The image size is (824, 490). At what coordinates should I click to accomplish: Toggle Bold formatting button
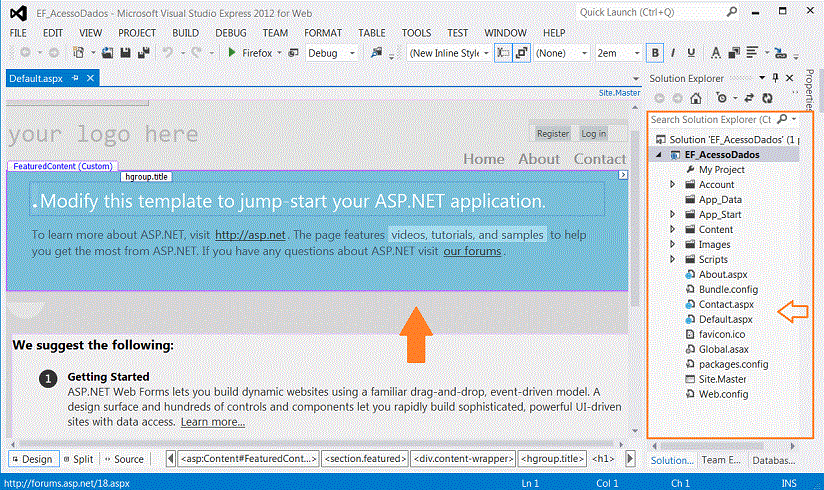pyautogui.click(x=655, y=53)
